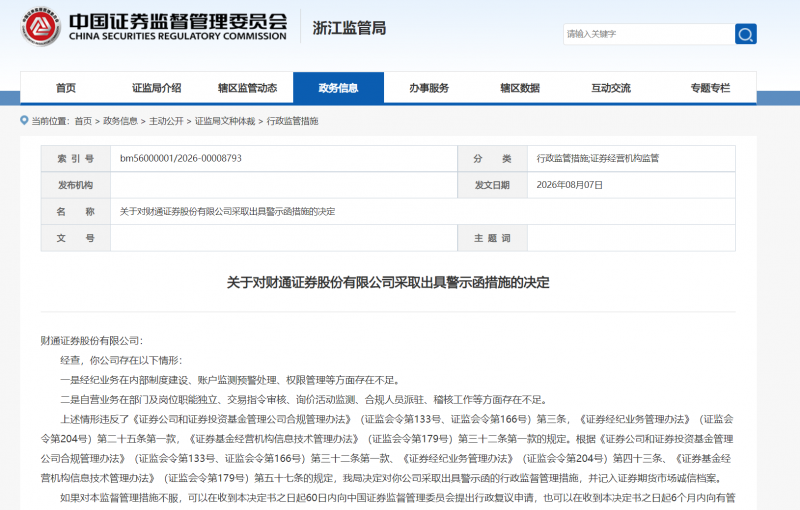Open the 办事服务 navigation tab
The image size is (800, 510).
point(429,88)
